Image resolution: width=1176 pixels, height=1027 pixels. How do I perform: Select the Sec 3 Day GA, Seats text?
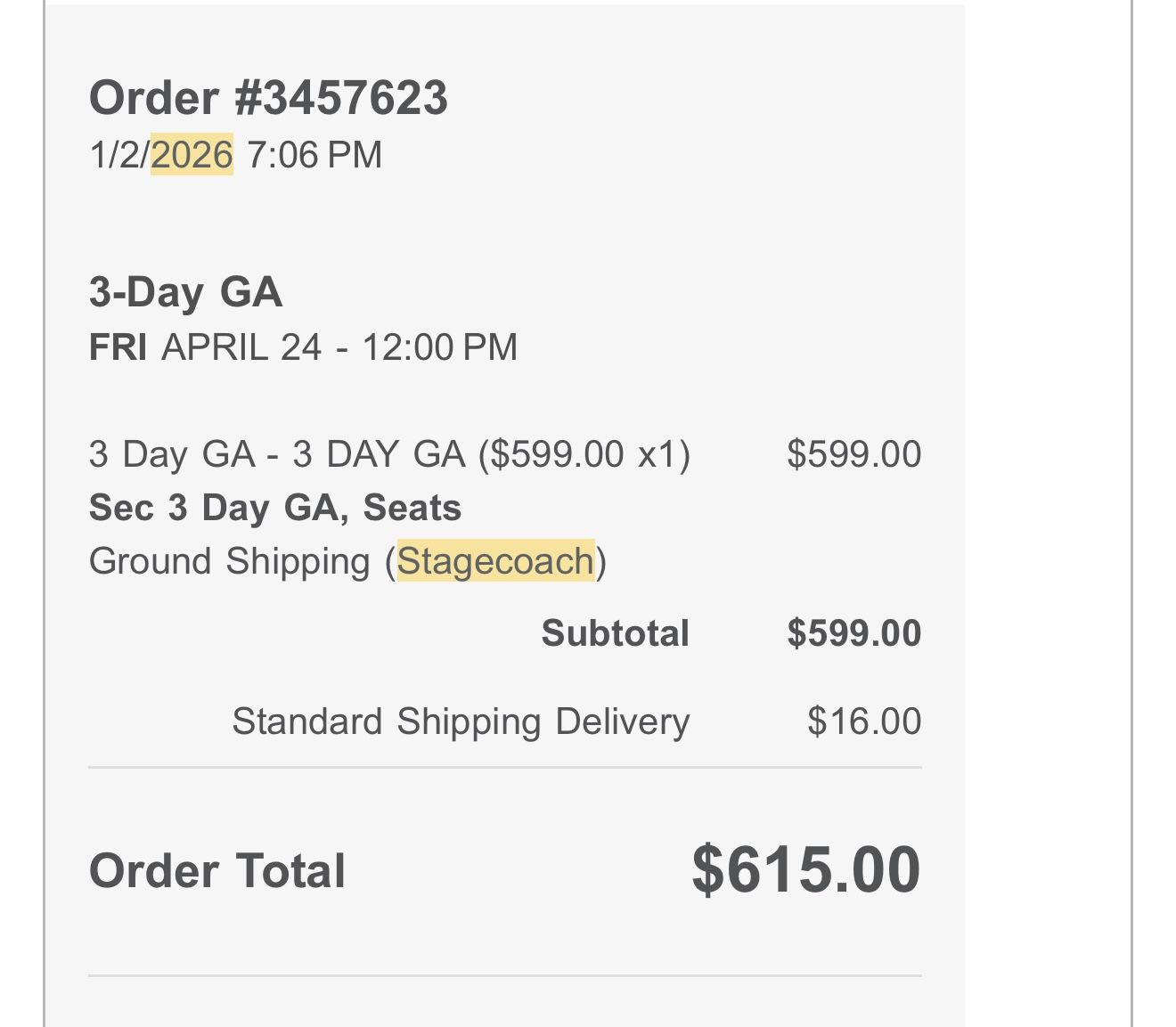[x=275, y=508]
